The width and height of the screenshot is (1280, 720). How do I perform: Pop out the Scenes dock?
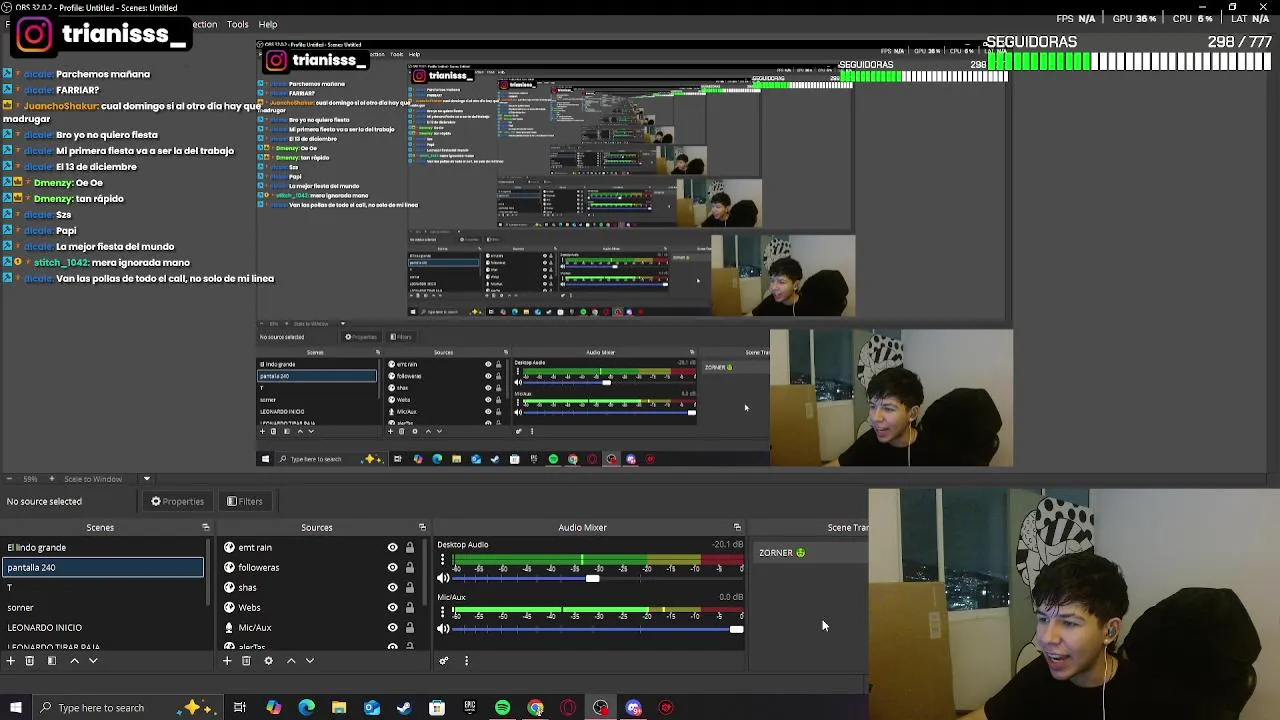click(206, 527)
